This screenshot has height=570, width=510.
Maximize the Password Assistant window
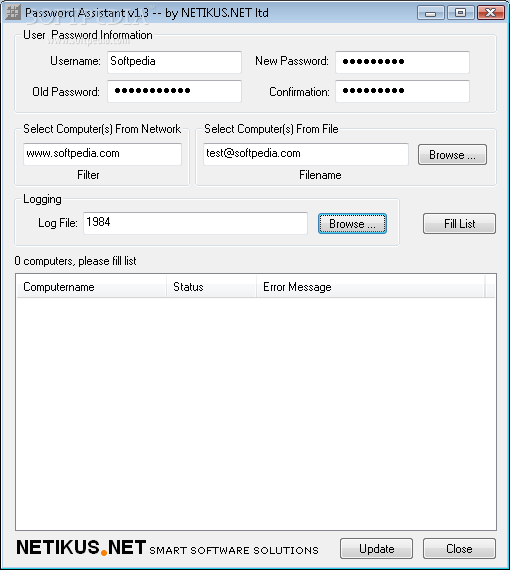pos(460,13)
